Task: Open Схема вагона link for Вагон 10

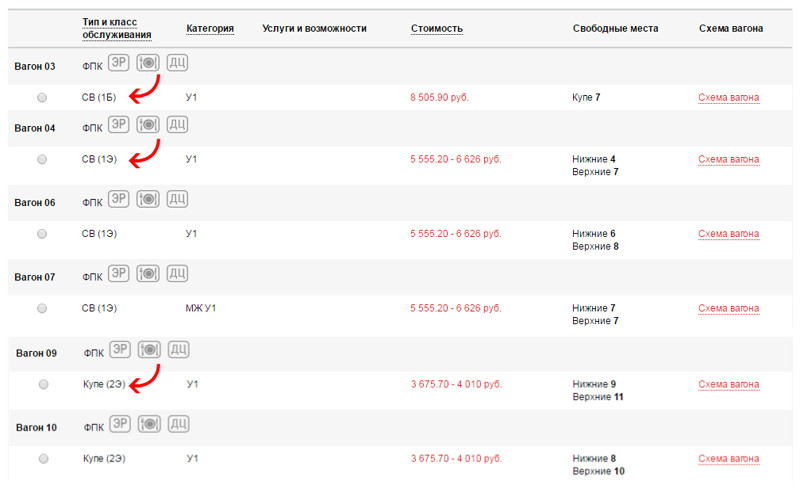Action: coord(729,459)
